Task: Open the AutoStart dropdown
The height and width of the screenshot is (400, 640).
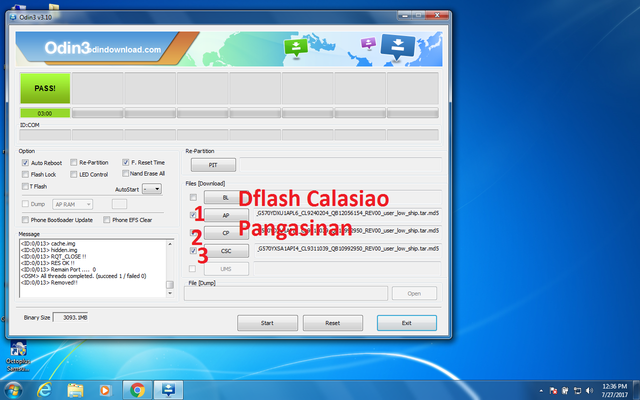Action: pos(151,189)
